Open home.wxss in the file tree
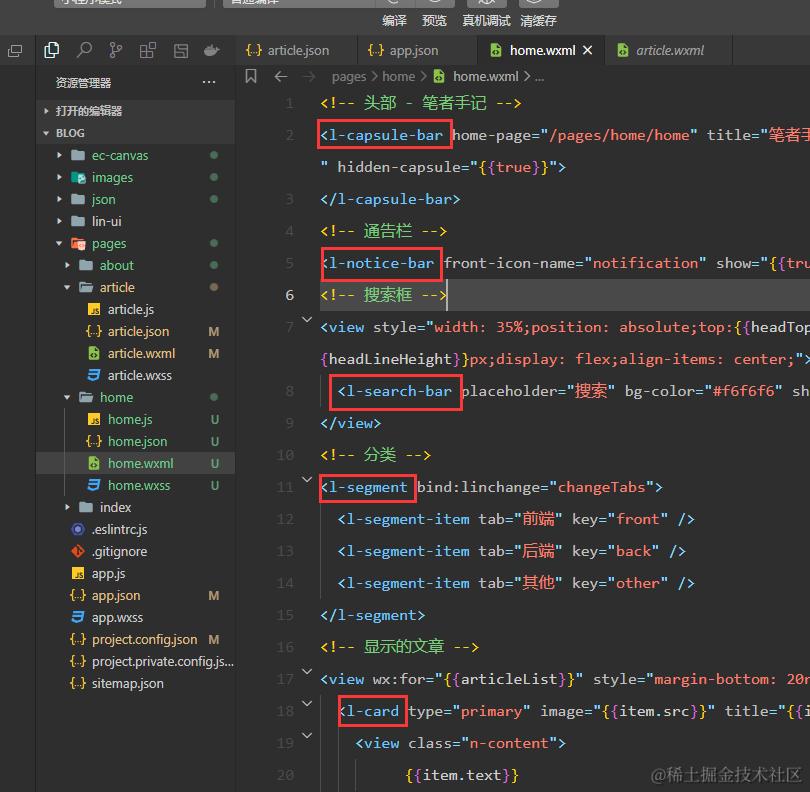This screenshot has width=810, height=792. pos(139,486)
